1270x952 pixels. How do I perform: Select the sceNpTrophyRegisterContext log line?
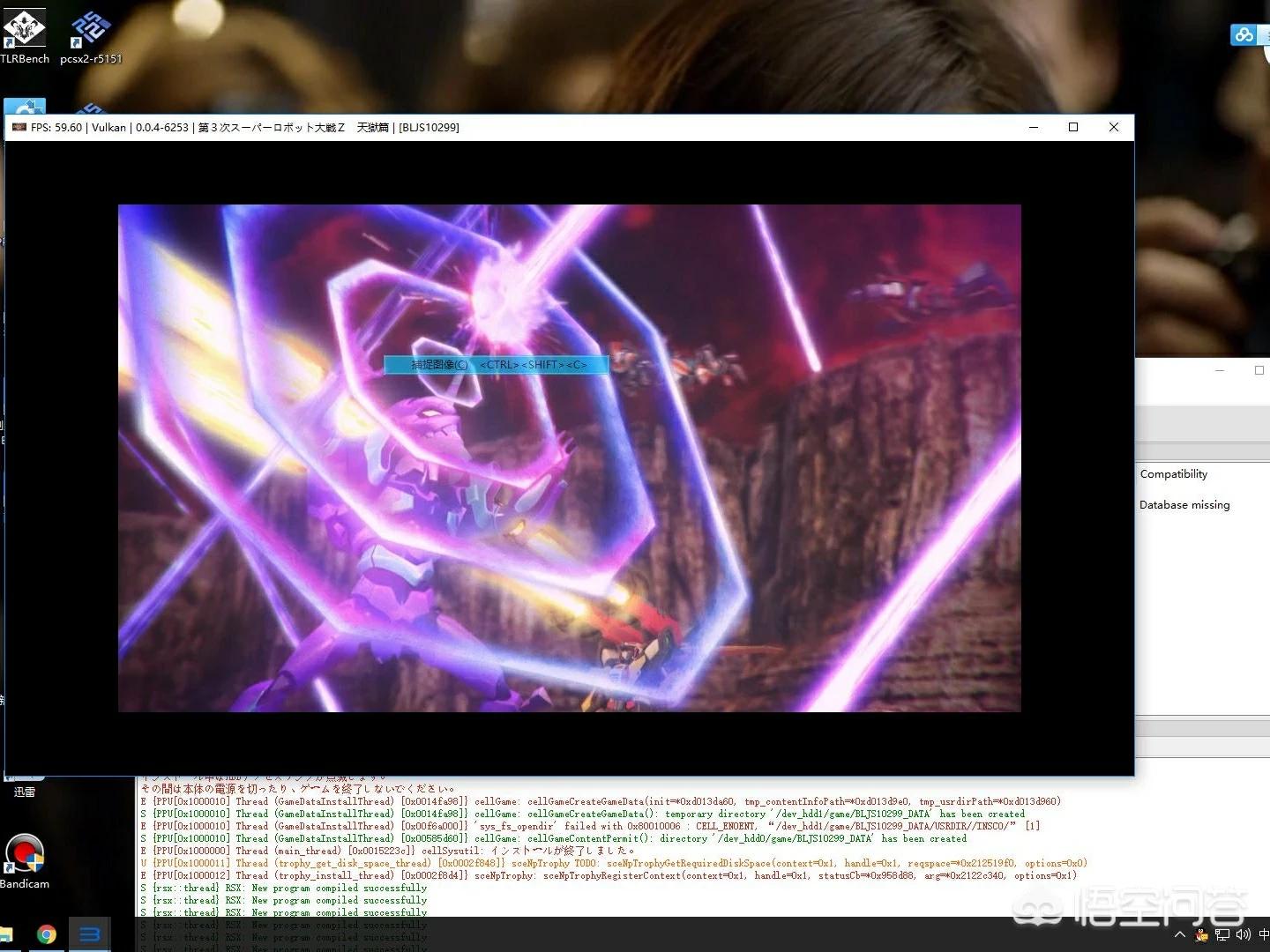pos(609,876)
